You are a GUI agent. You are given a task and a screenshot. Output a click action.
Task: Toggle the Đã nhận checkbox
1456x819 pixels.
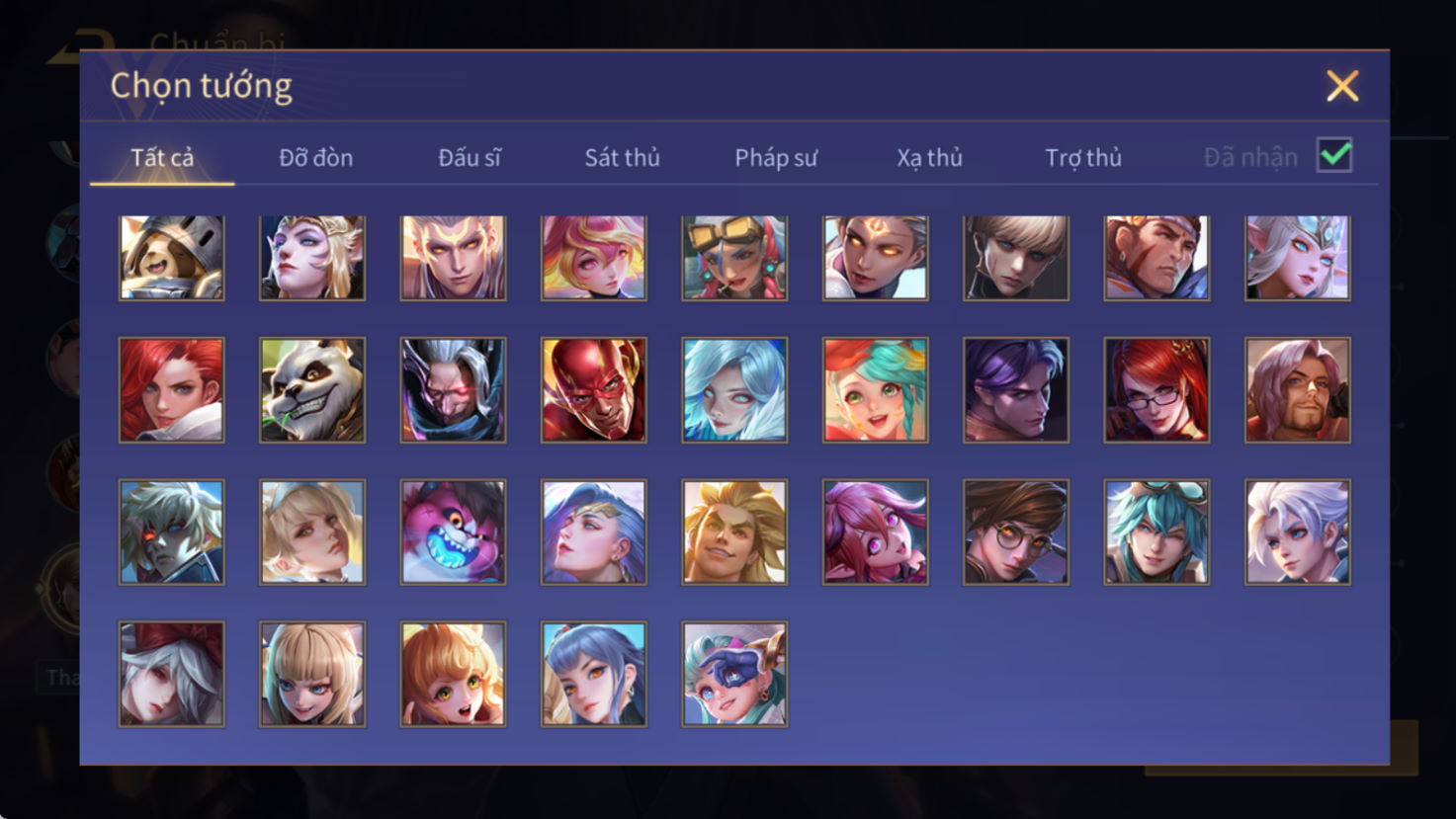coord(1334,156)
